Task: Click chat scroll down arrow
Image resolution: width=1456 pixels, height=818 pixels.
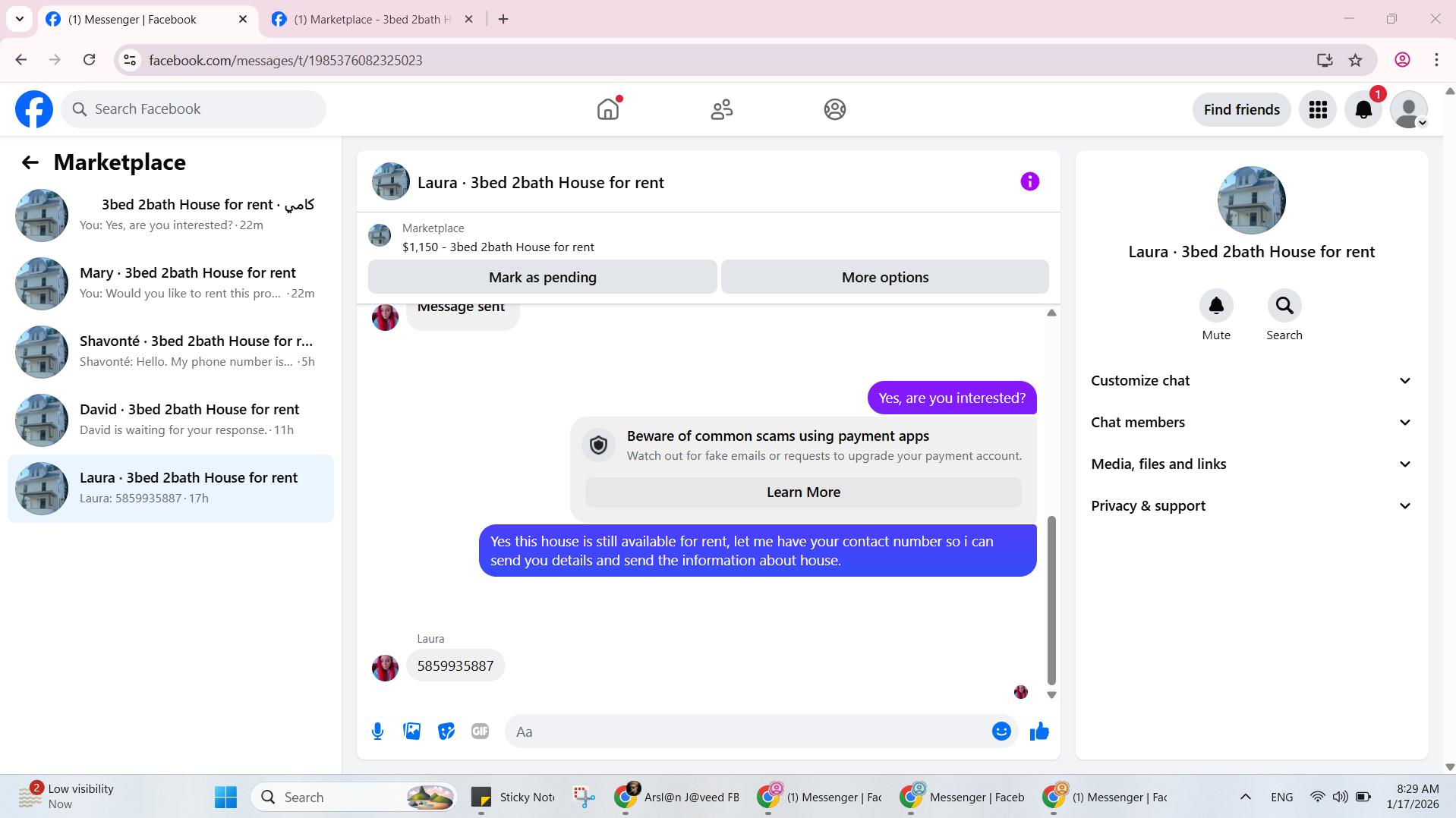Action: click(1051, 695)
